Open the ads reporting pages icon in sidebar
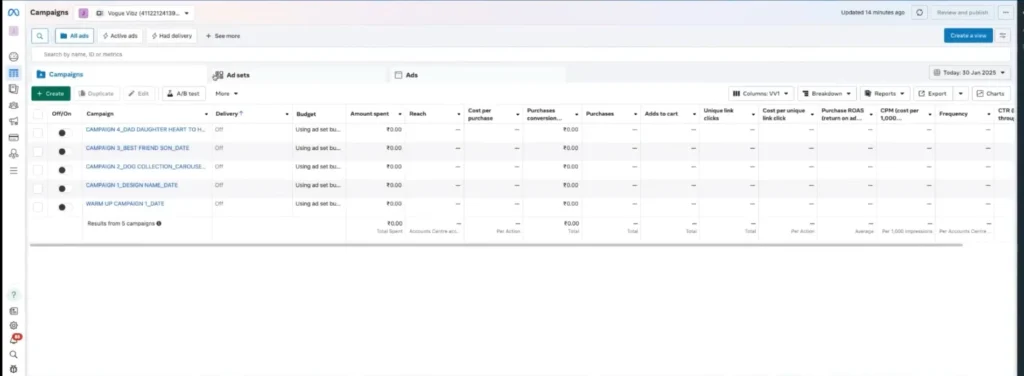The width and height of the screenshot is (1024, 376). [14, 89]
